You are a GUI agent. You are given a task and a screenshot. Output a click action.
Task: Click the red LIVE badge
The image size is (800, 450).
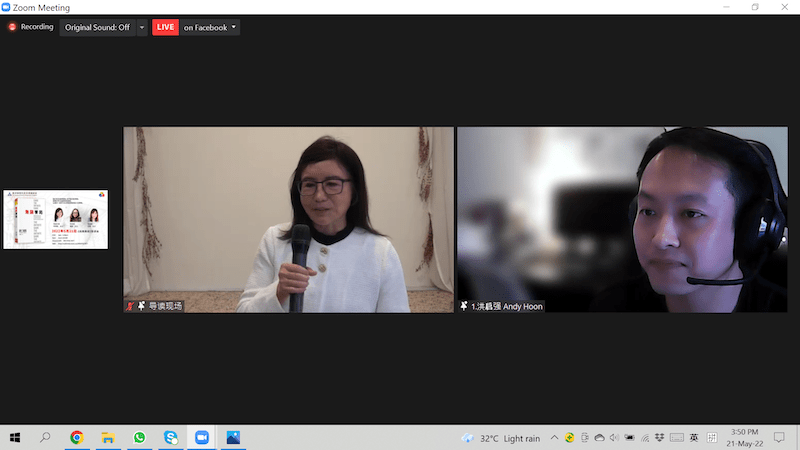tap(165, 27)
